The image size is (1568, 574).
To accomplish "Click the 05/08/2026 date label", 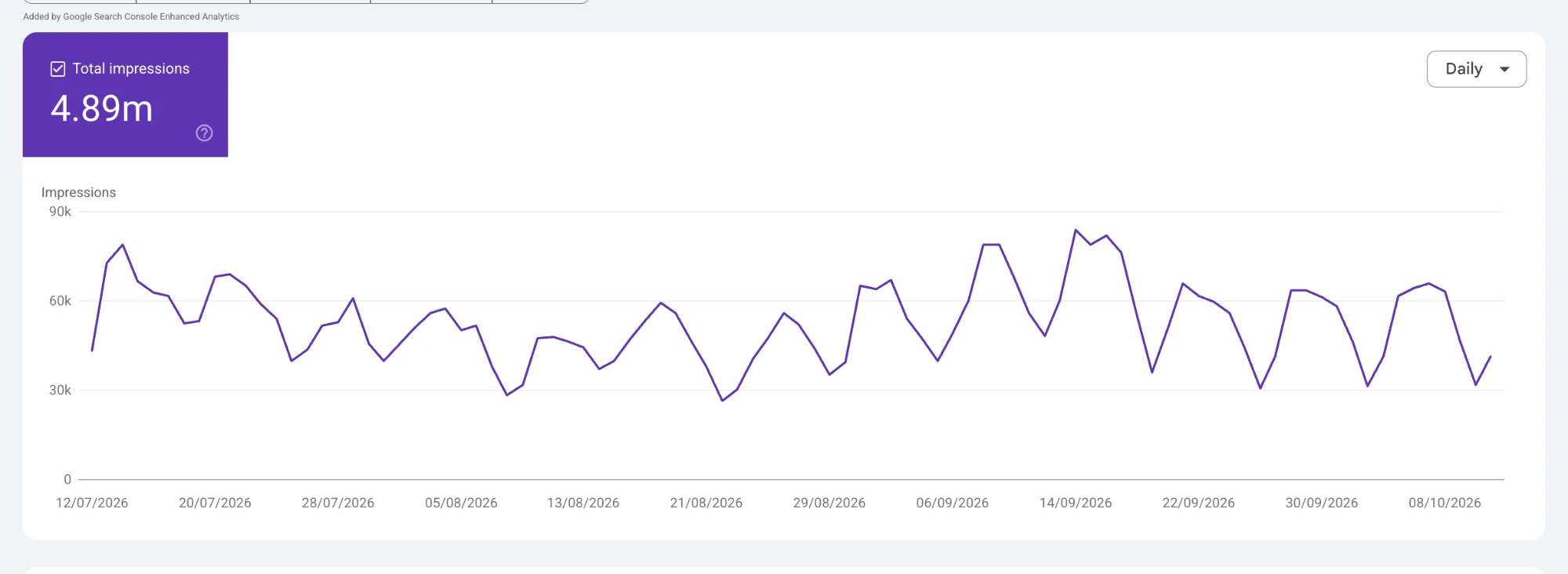I will [461, 503].
